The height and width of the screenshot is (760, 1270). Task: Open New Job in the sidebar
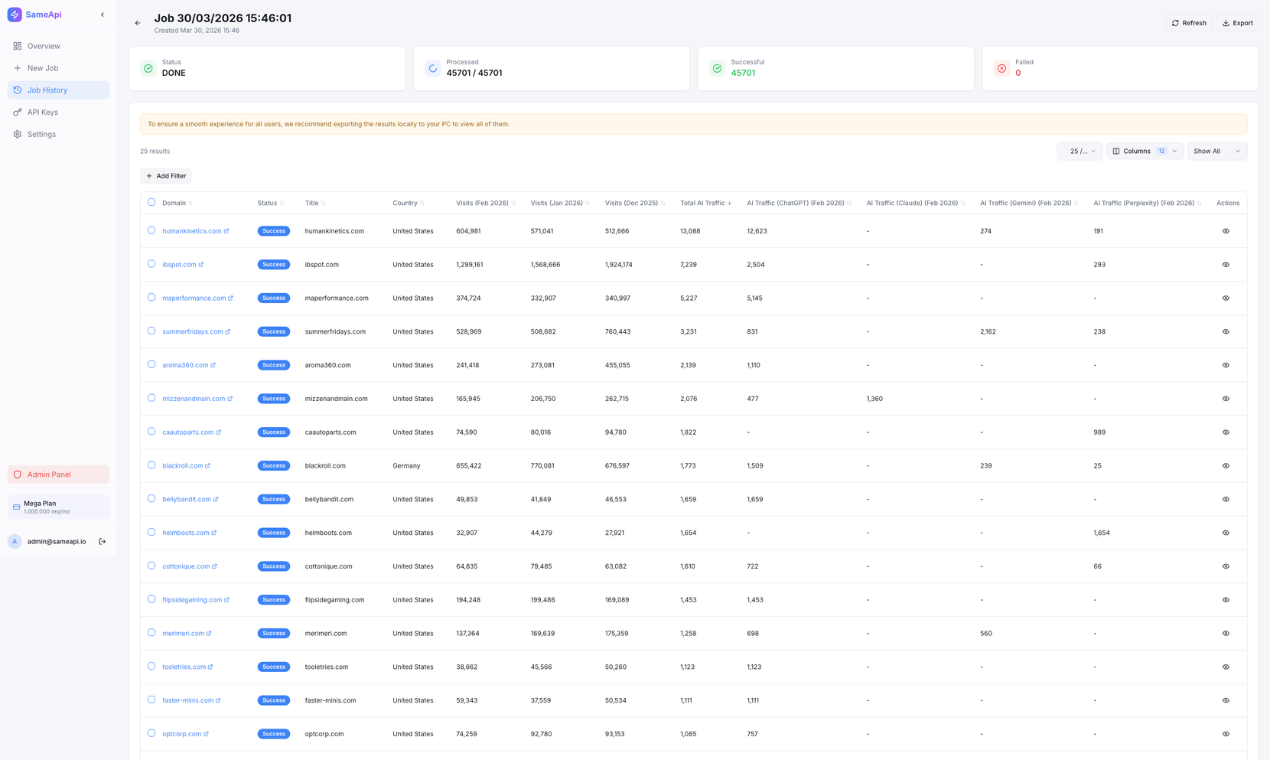pyautogui.click(x=58, y=68)
